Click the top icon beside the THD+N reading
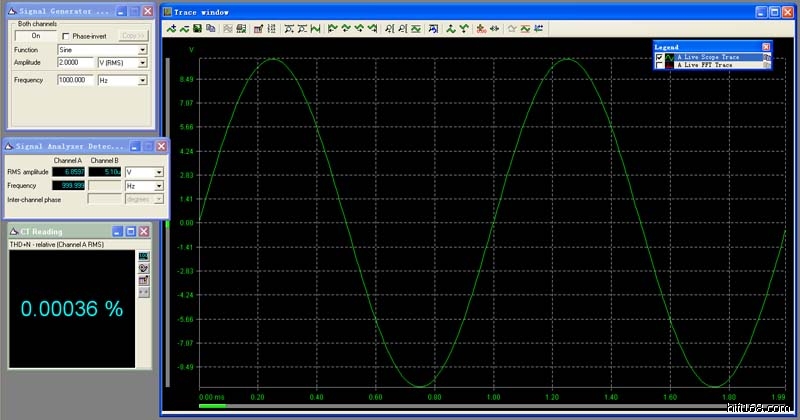 [142, 257]
